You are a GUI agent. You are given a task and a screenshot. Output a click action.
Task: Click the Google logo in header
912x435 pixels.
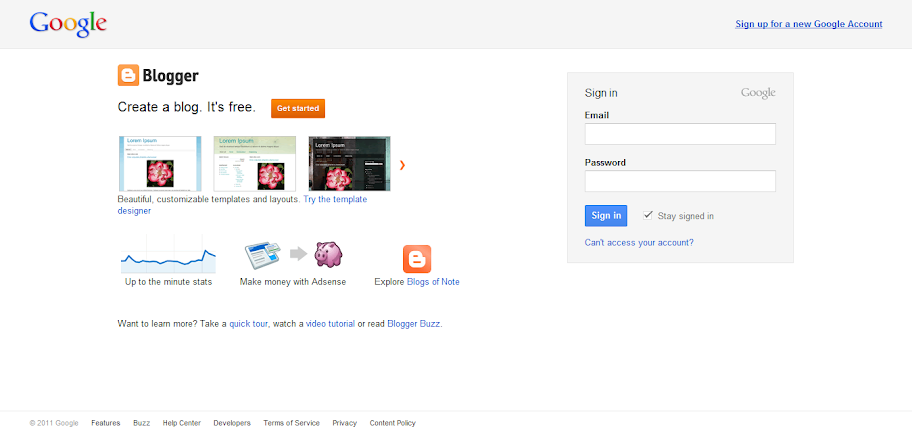click(x=68, y=24)
